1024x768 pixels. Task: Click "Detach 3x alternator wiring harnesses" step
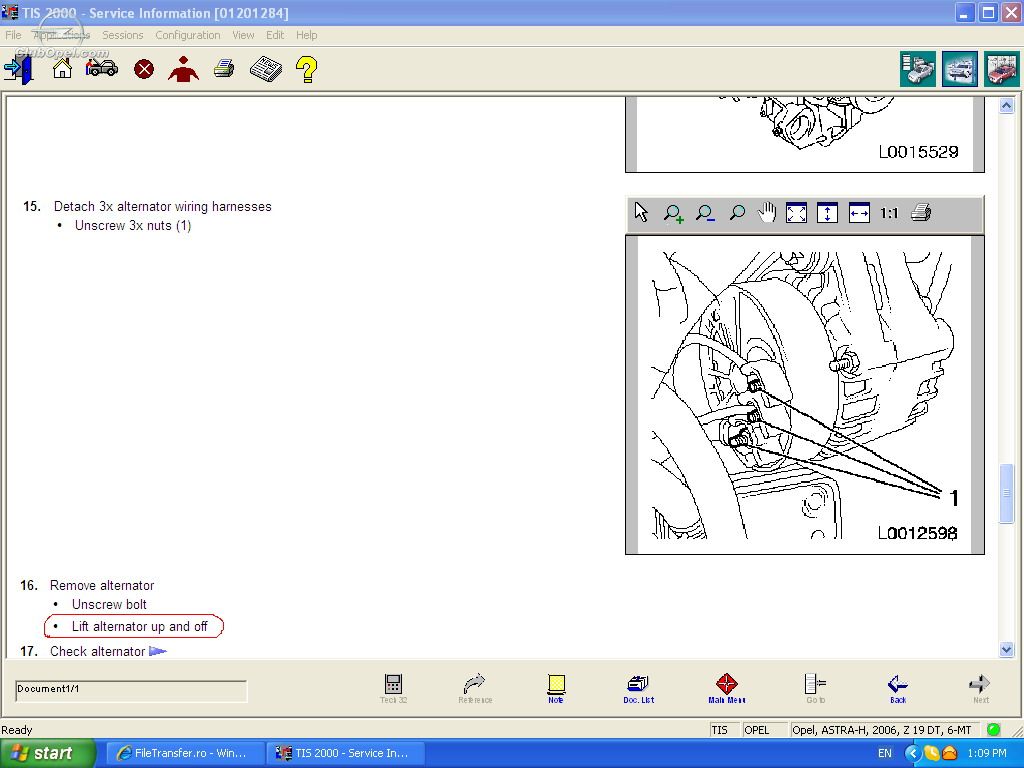click(x=163, y=206)
